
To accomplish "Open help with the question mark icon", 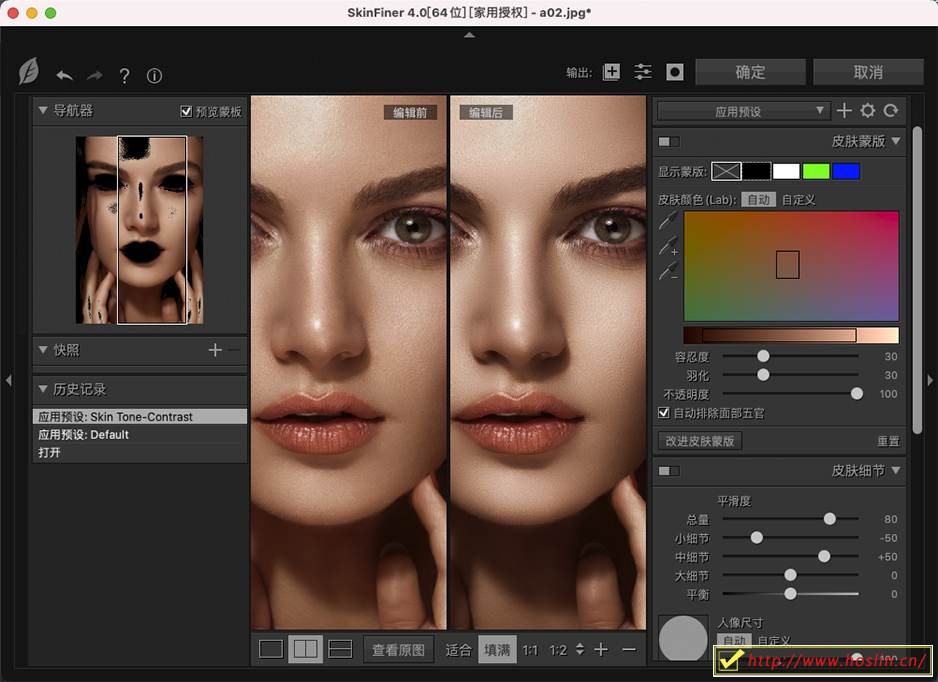I will [x=124, y=76].
